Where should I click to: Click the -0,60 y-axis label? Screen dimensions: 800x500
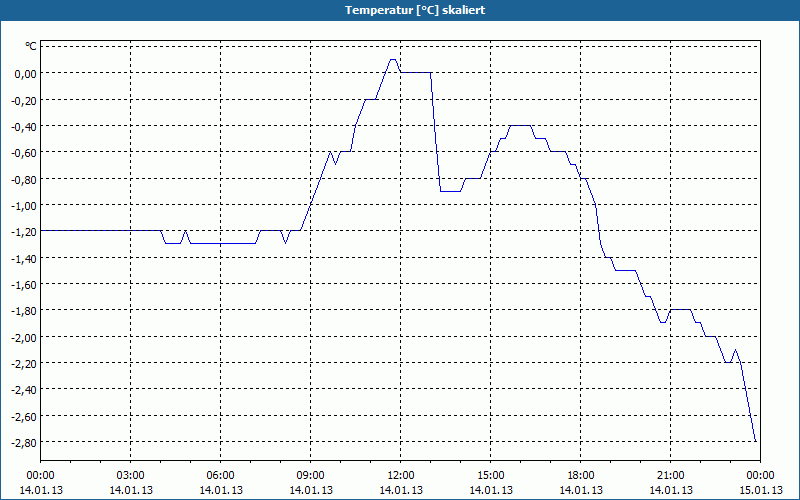click(23, 153)
